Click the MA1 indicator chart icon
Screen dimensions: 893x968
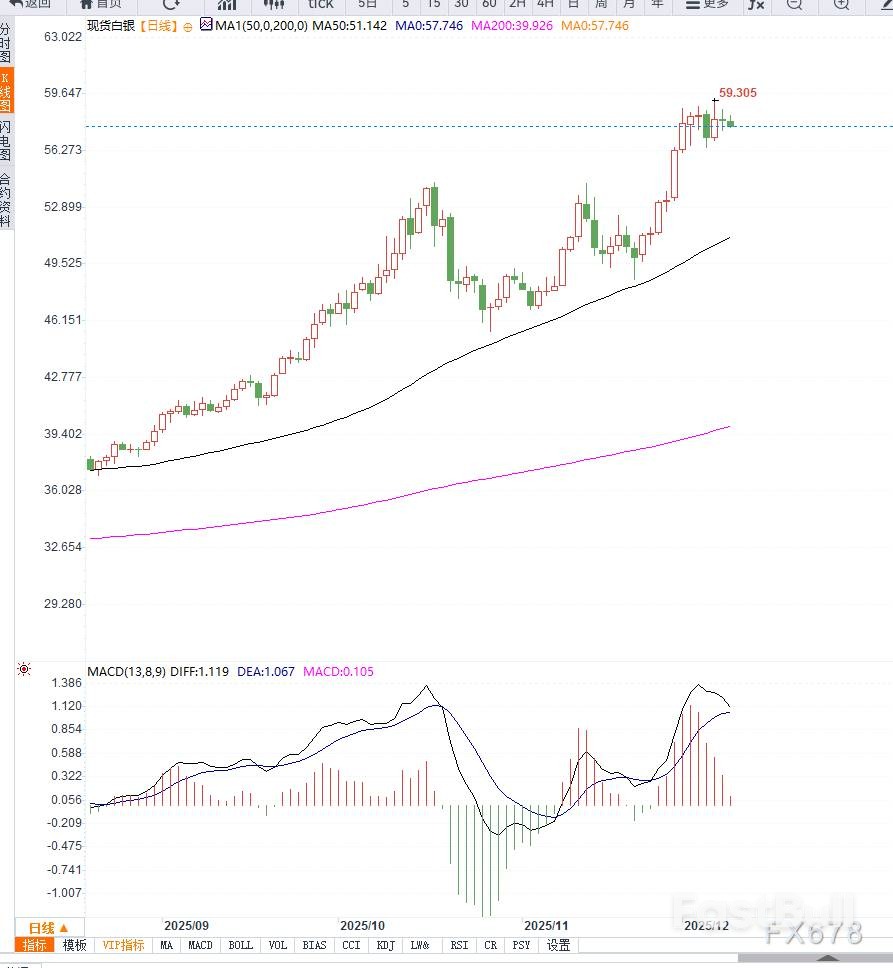point(206,25)
